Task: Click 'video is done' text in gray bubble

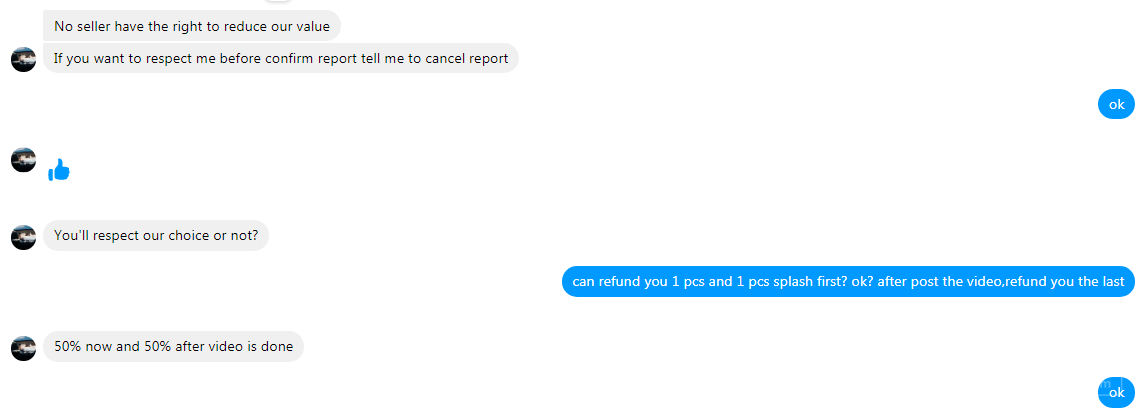Action: click(x=251, y=348)
